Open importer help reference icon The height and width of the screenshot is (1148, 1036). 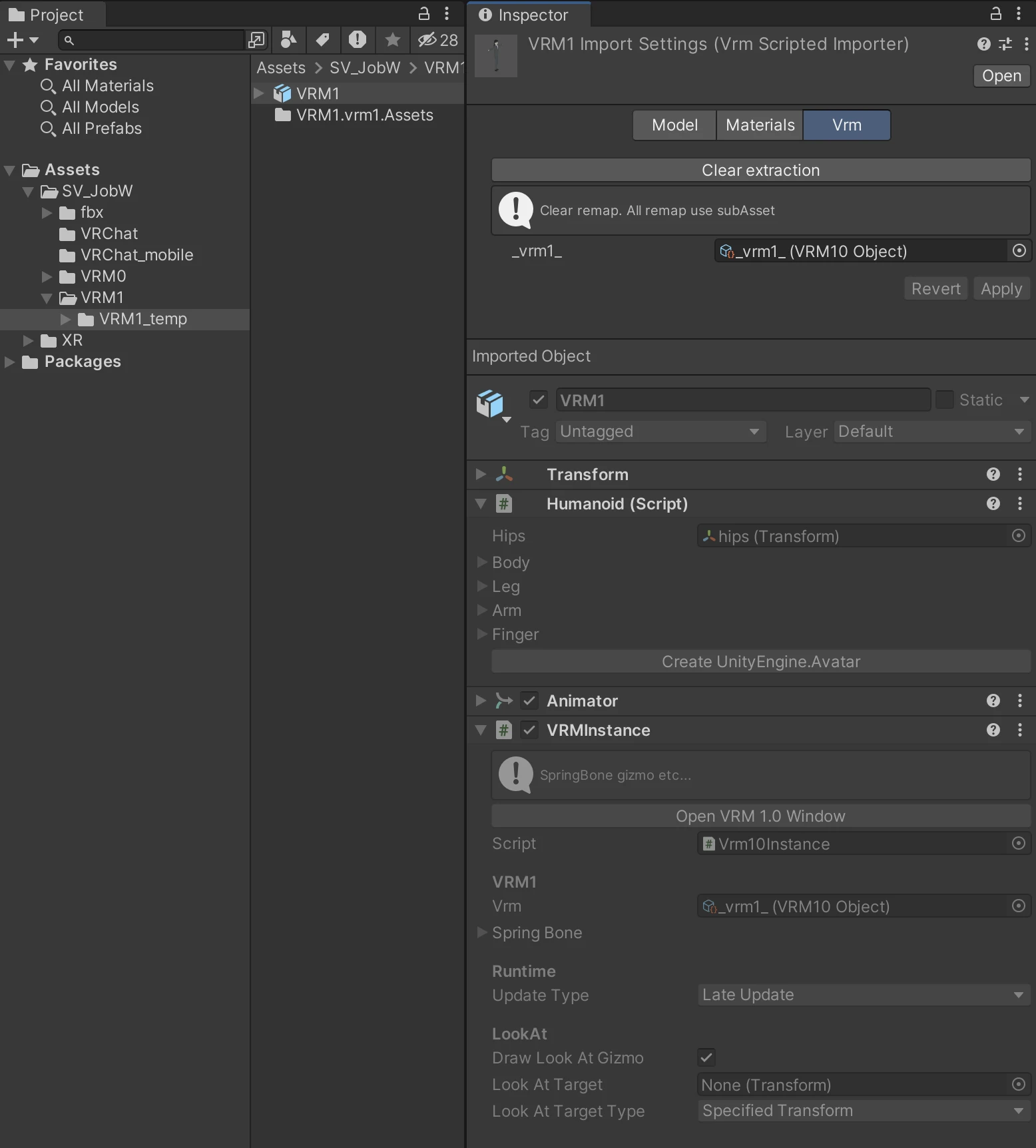[x=983, y=44]
